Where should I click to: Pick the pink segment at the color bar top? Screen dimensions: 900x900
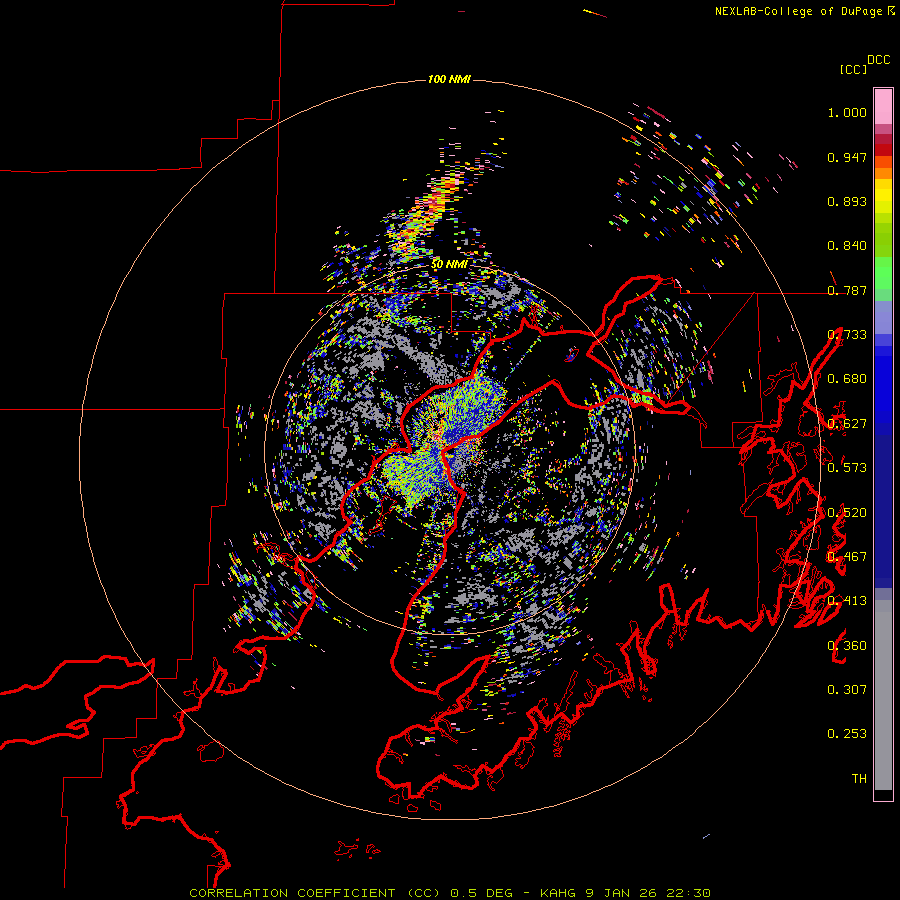(x=883, y=106)
